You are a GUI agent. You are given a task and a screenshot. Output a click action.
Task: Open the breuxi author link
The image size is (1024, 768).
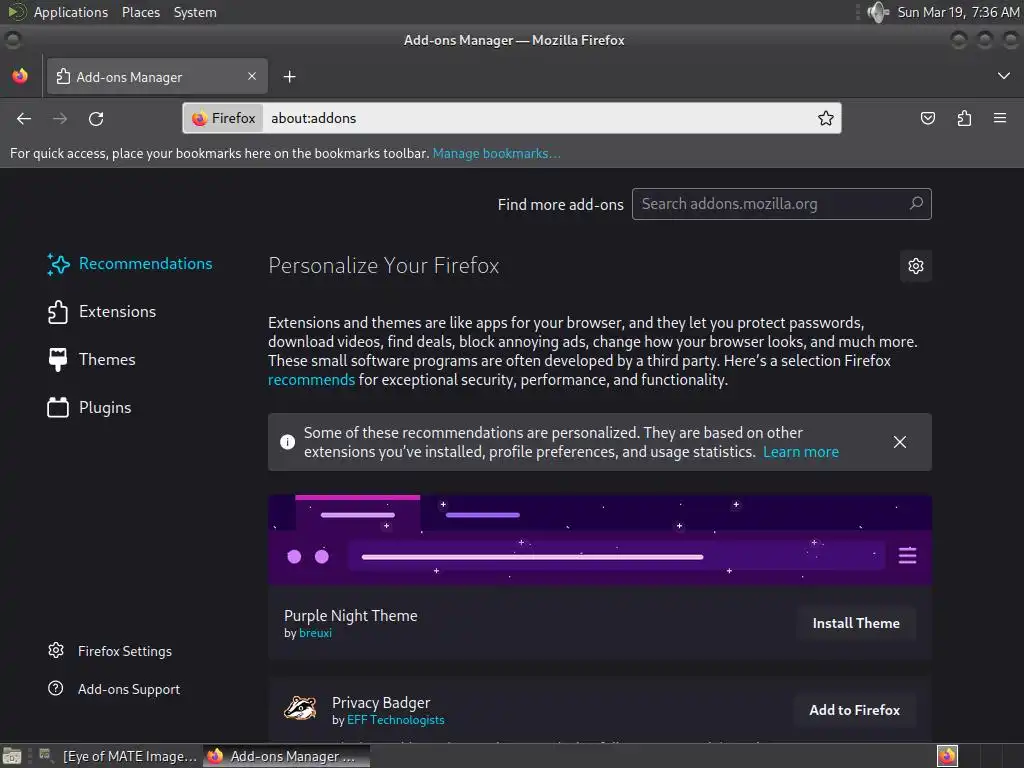[x=315, y=633]
